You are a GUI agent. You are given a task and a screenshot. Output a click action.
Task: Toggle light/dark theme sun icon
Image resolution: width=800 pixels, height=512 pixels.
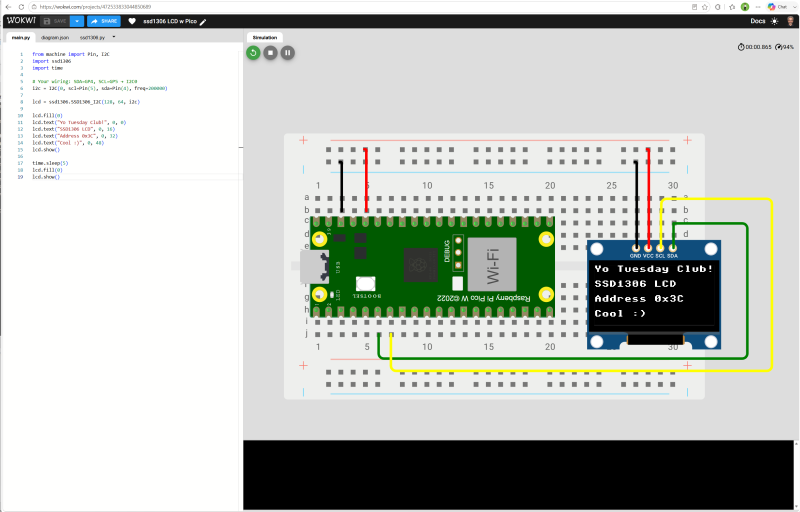[774, 21]
